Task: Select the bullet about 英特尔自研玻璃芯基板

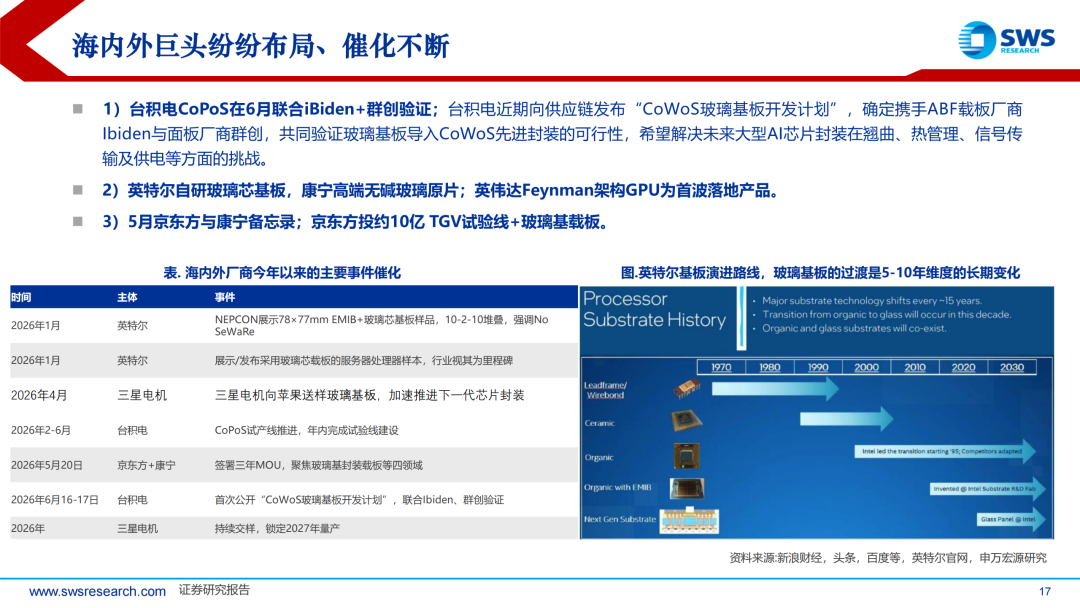Action: coord(441,190)
